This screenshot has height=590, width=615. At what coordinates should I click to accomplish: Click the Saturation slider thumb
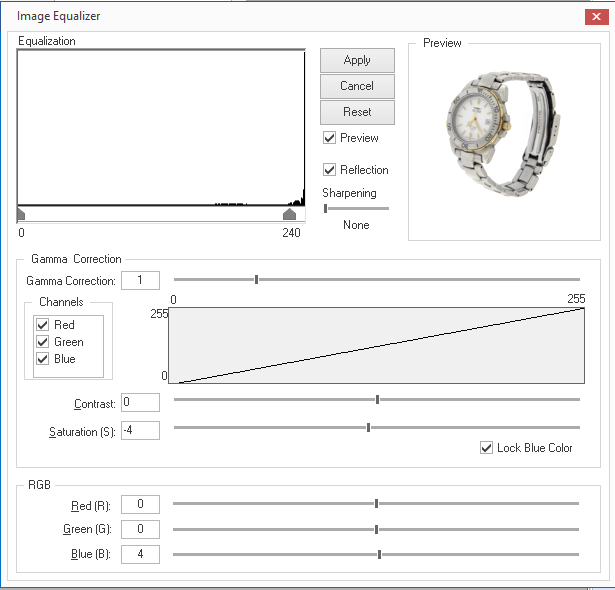368,427
